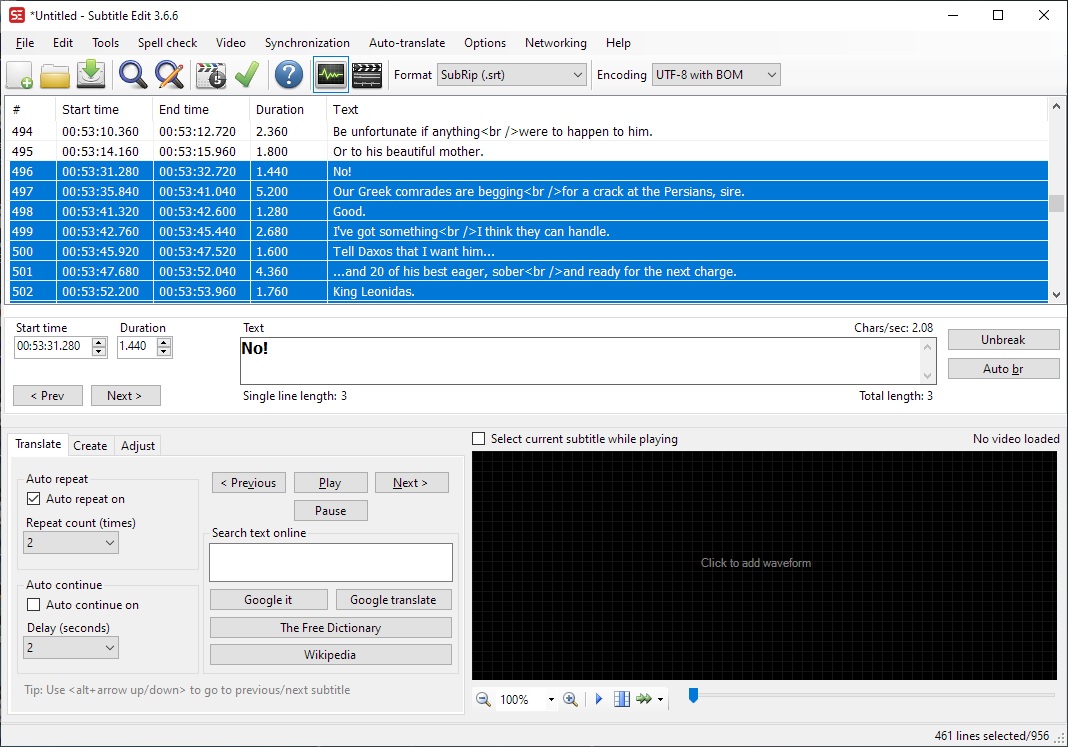Select subtitle row 502 King Leonidas
Screen dimensions: 1068x747
(529, 291)
